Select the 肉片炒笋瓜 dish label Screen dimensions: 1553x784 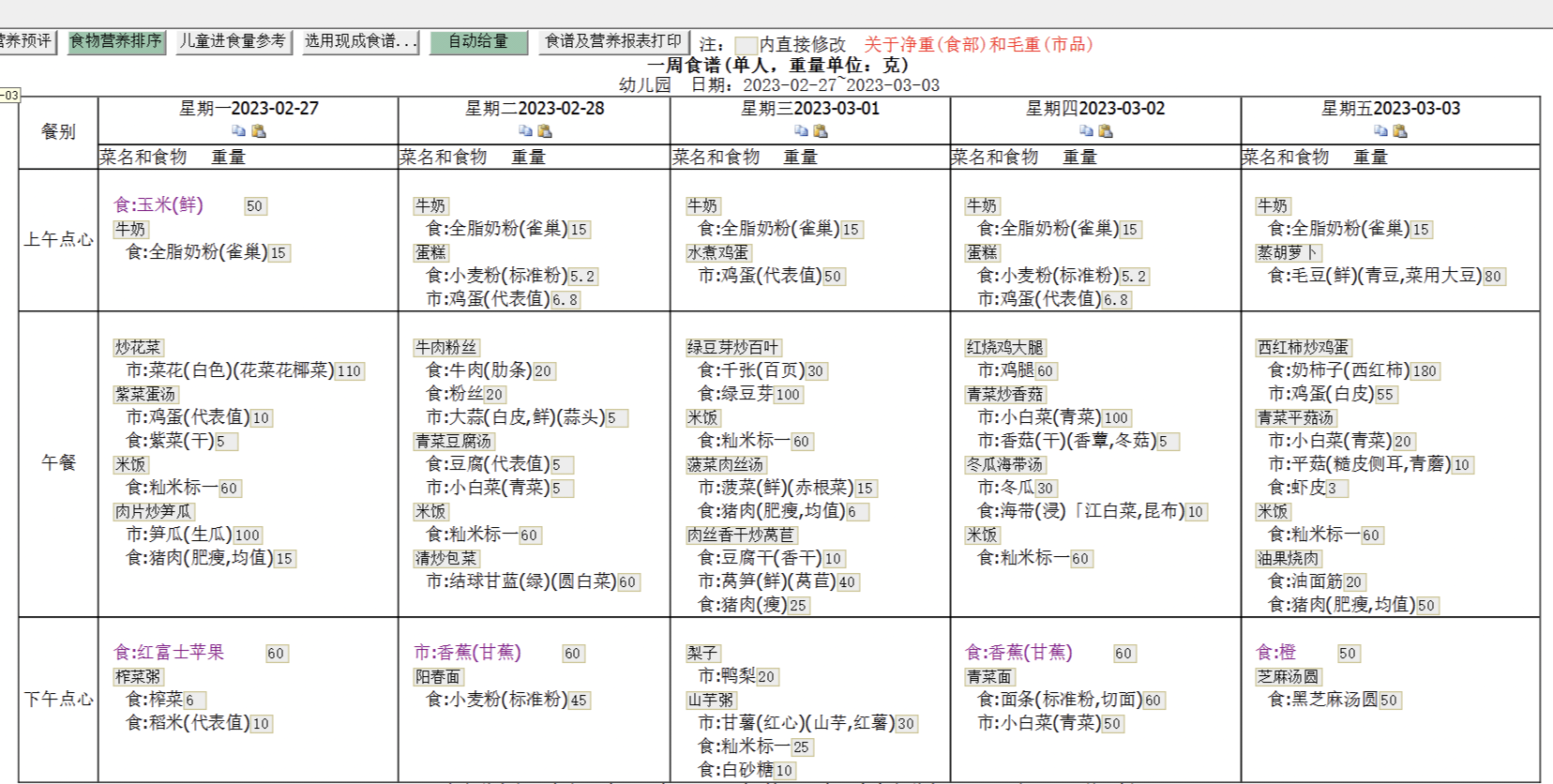[154, 512]
